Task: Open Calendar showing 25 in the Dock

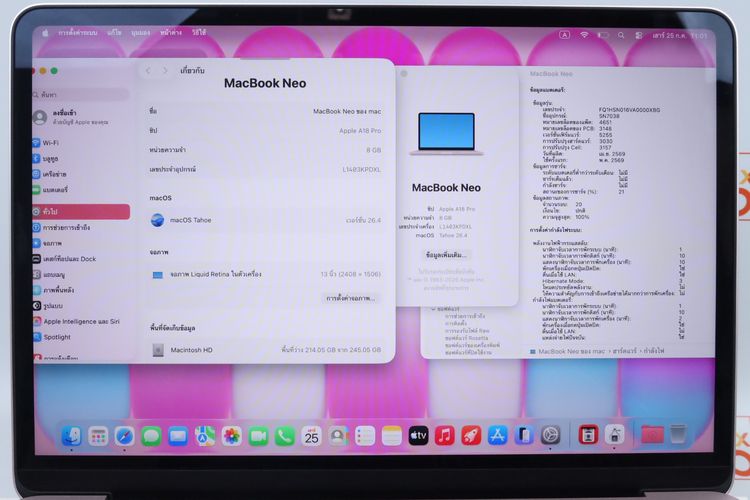Action: coord(311,436)
